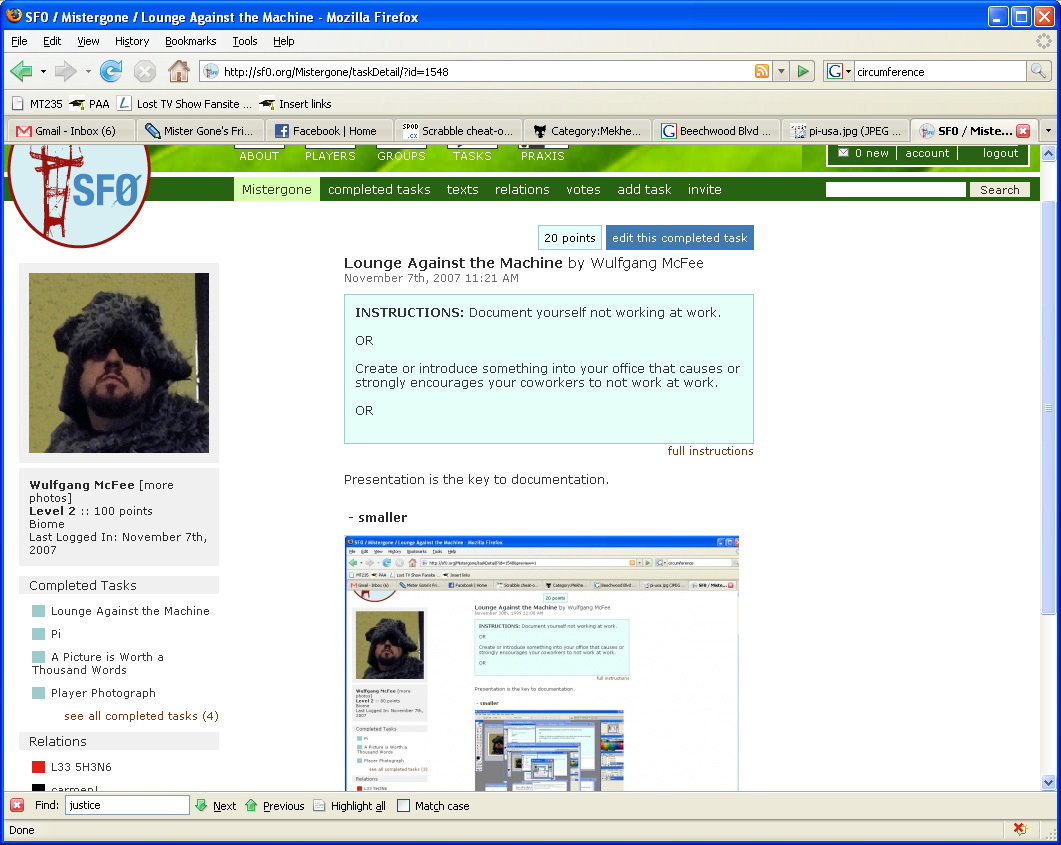Open the Help menu
Viewport: 1061px width, 845px height.
tap(284, 41)
